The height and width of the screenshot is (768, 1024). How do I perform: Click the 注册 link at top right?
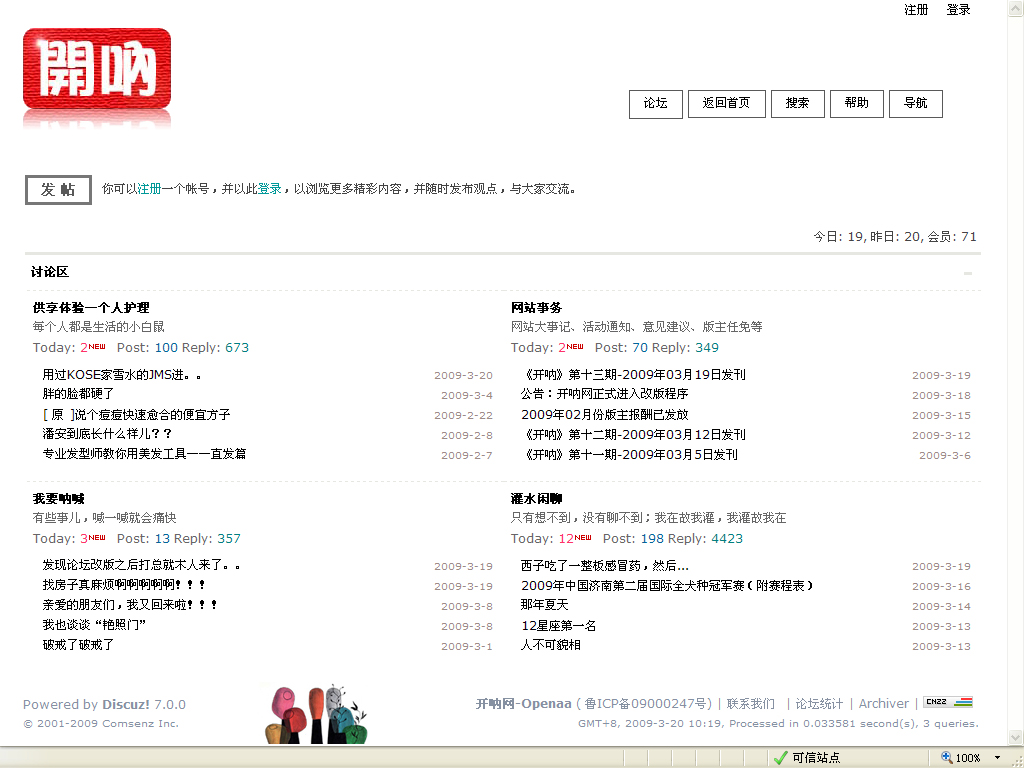tap(916, 10)
